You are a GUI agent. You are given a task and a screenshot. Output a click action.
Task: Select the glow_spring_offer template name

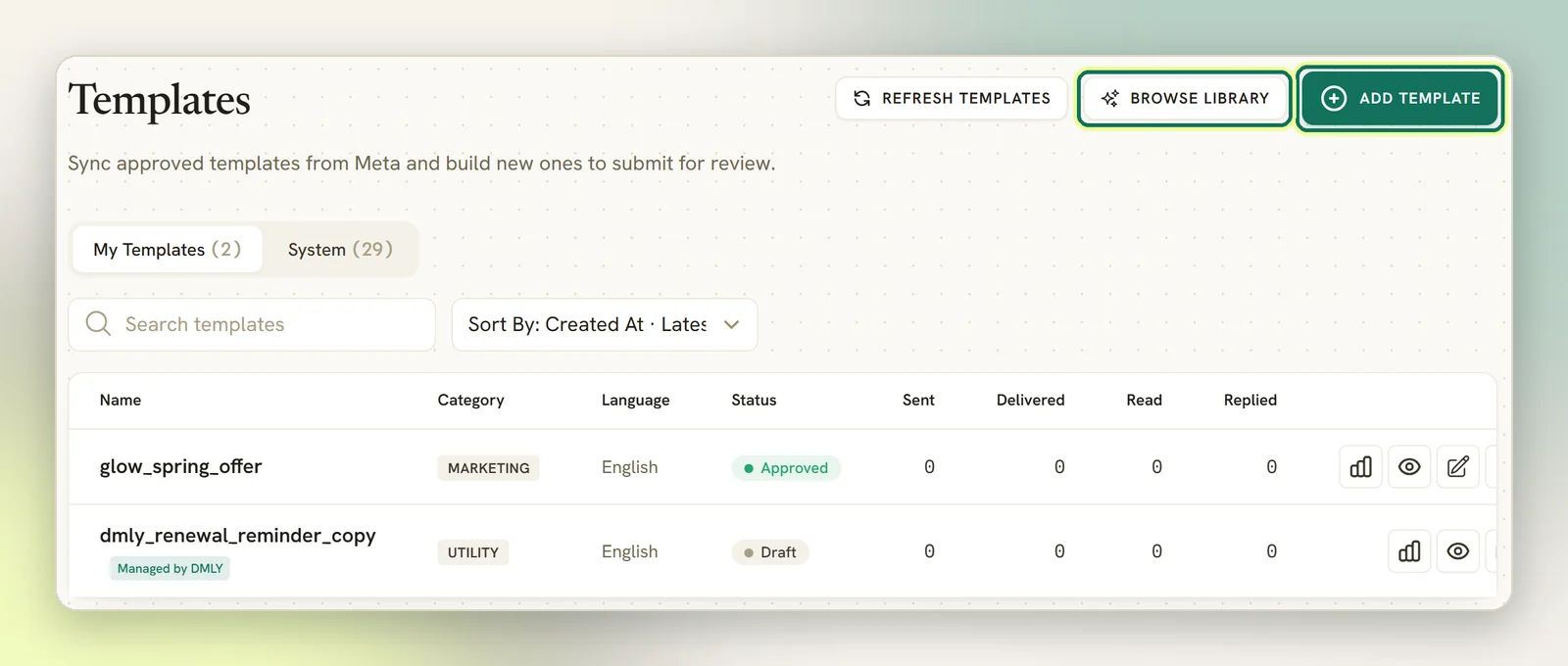(180, 466)
